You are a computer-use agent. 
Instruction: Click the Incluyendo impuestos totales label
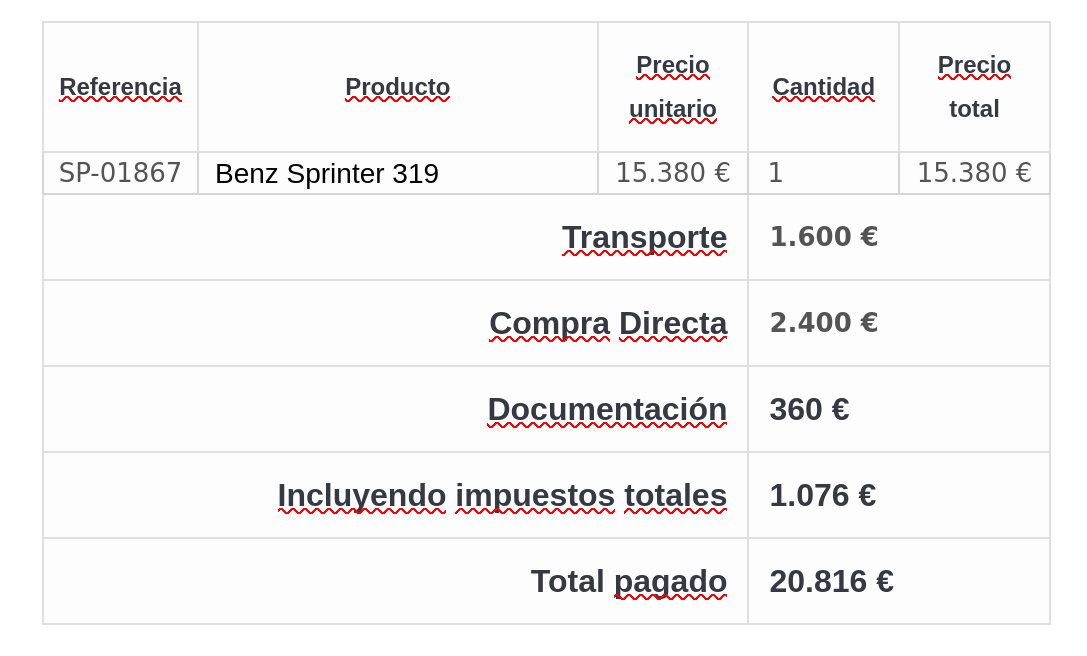pyautogui.click(x=502, y=496)
